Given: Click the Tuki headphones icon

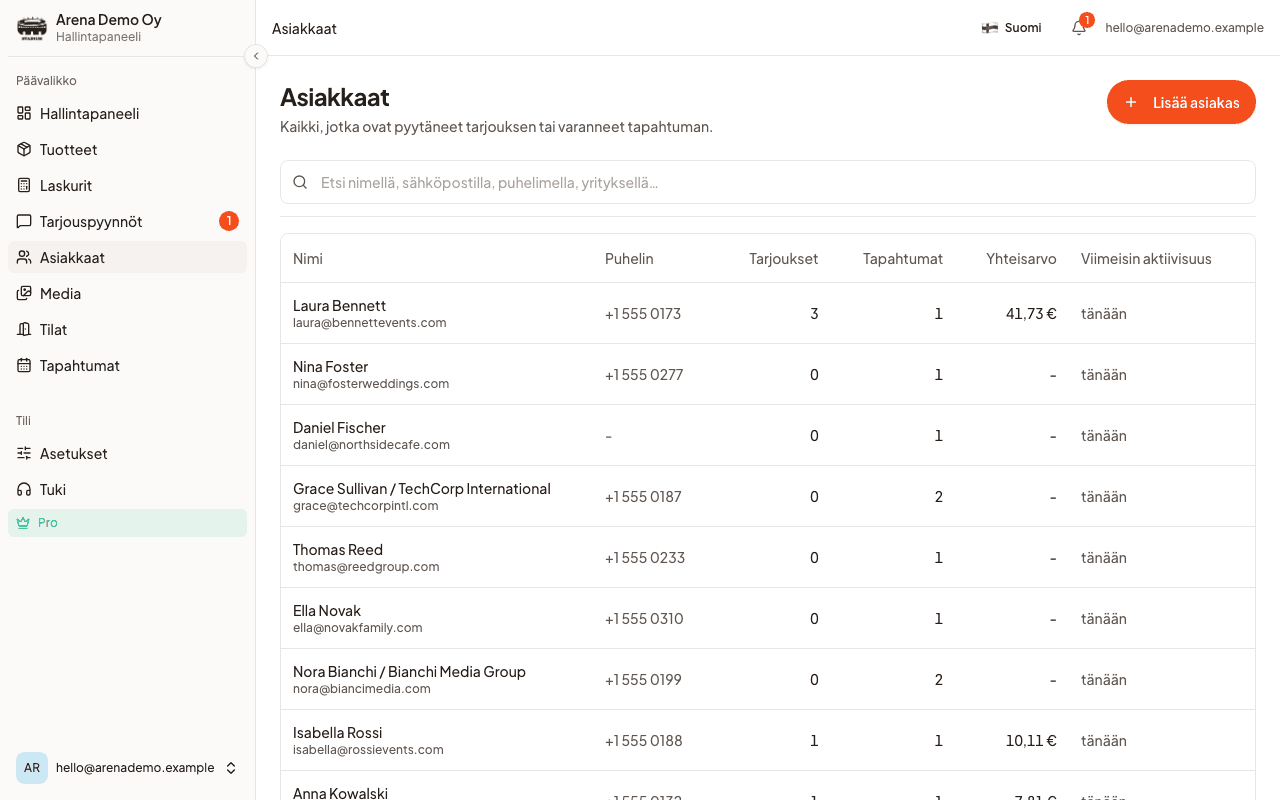Looking at the screenshot, I should click(x=24, y=490).
